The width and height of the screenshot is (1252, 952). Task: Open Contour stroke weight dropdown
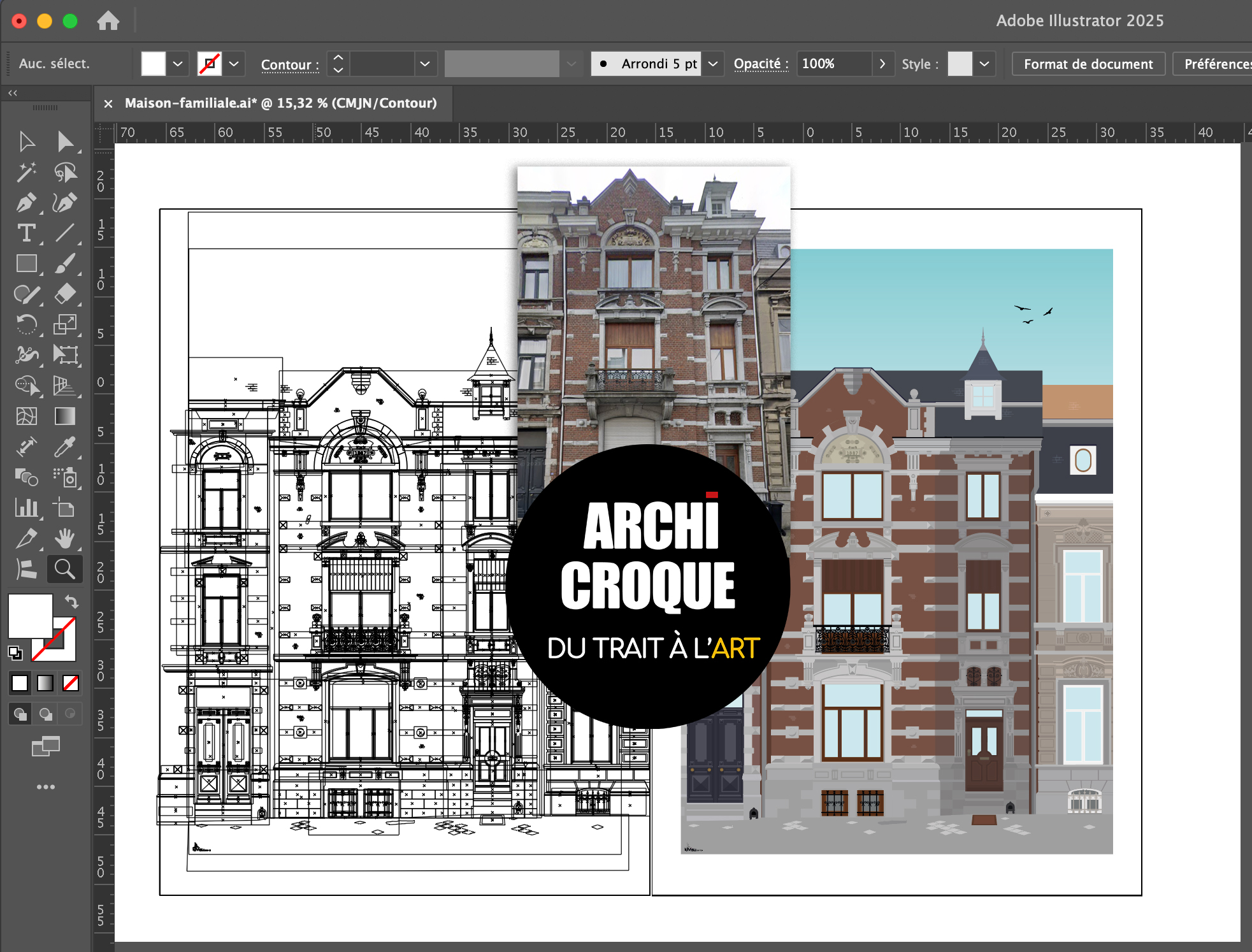pos(425,64)
